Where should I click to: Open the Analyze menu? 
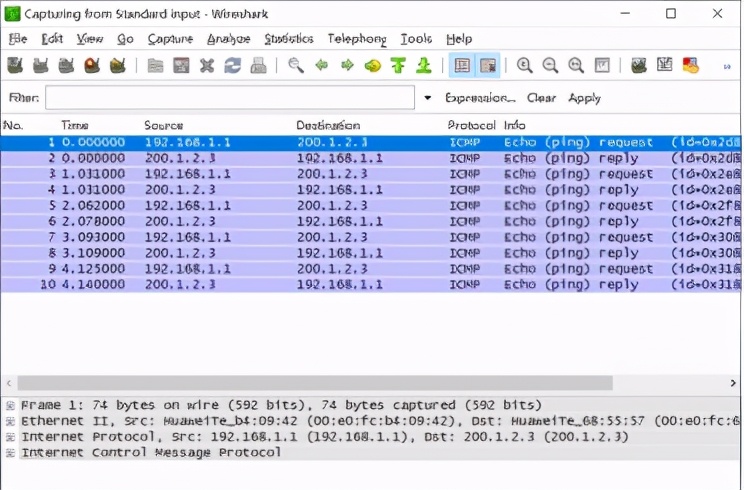coord(228,39)
